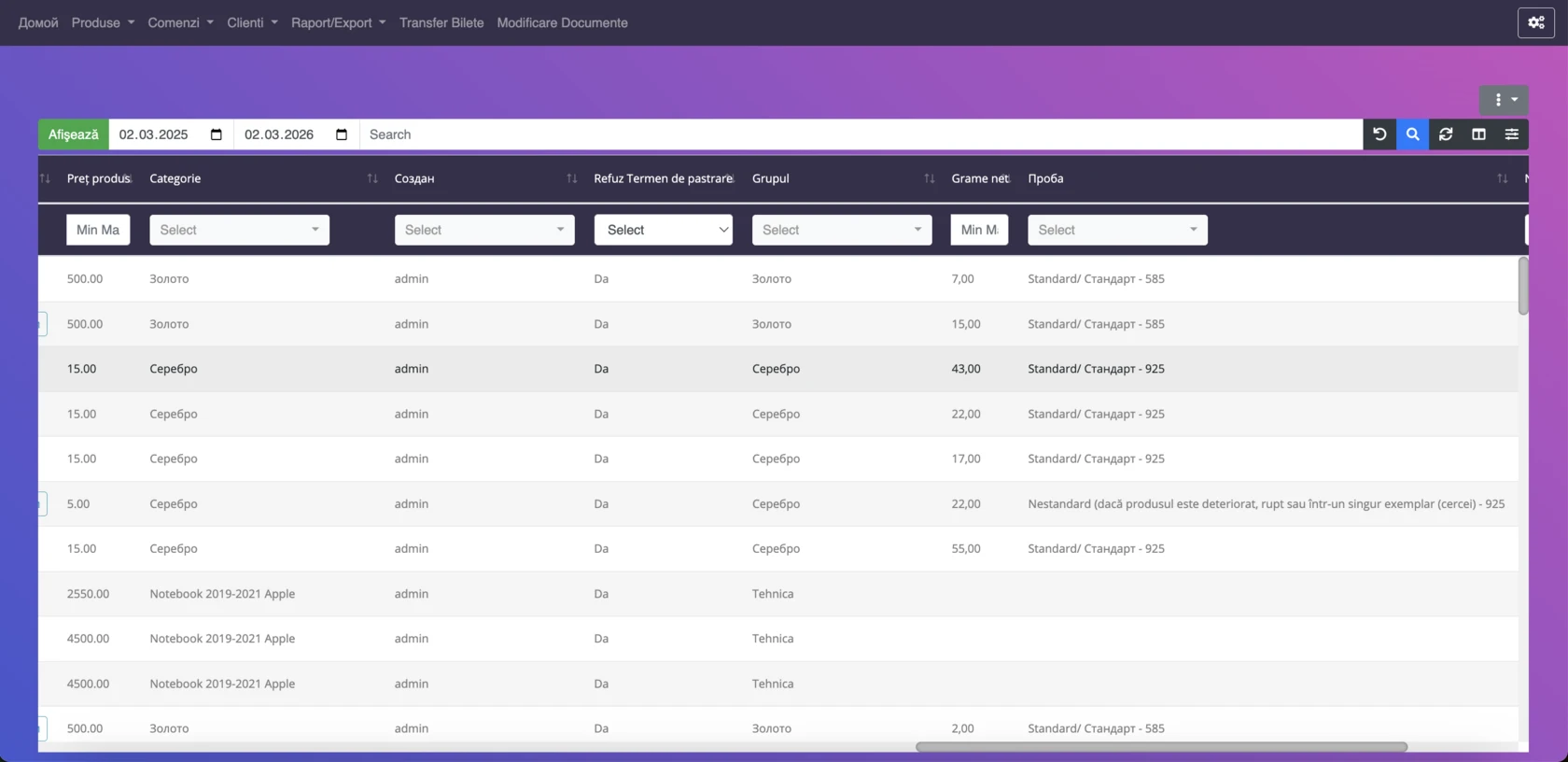The width and height of the screenshot is (1568, 762).
Task: Open calendar picker for 02.03.2026 date
Action: point(342,134)
